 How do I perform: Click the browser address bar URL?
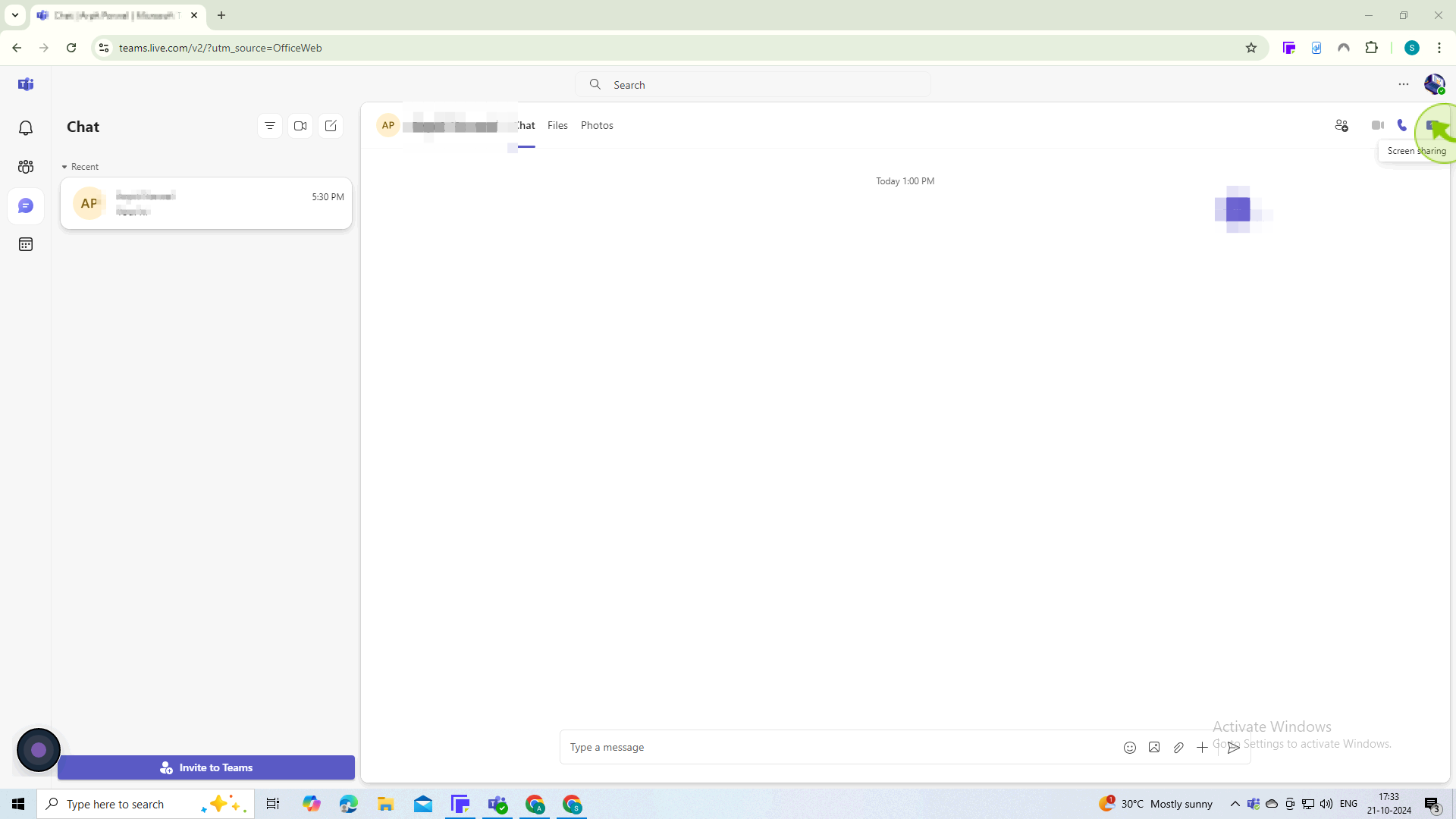coord(220,48)
